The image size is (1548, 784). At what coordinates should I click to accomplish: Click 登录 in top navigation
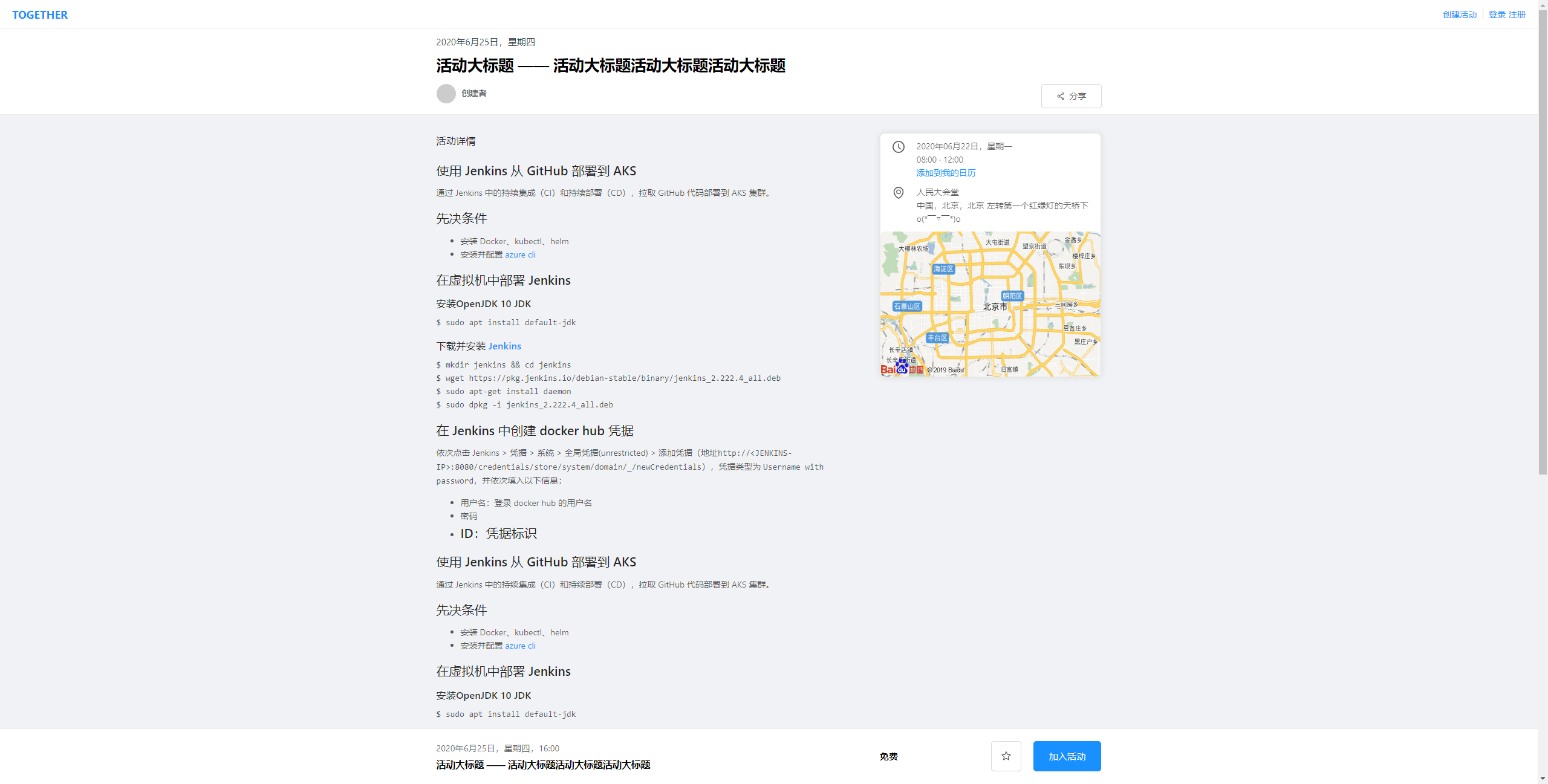pyautogui.click(x=1497, y=15)
